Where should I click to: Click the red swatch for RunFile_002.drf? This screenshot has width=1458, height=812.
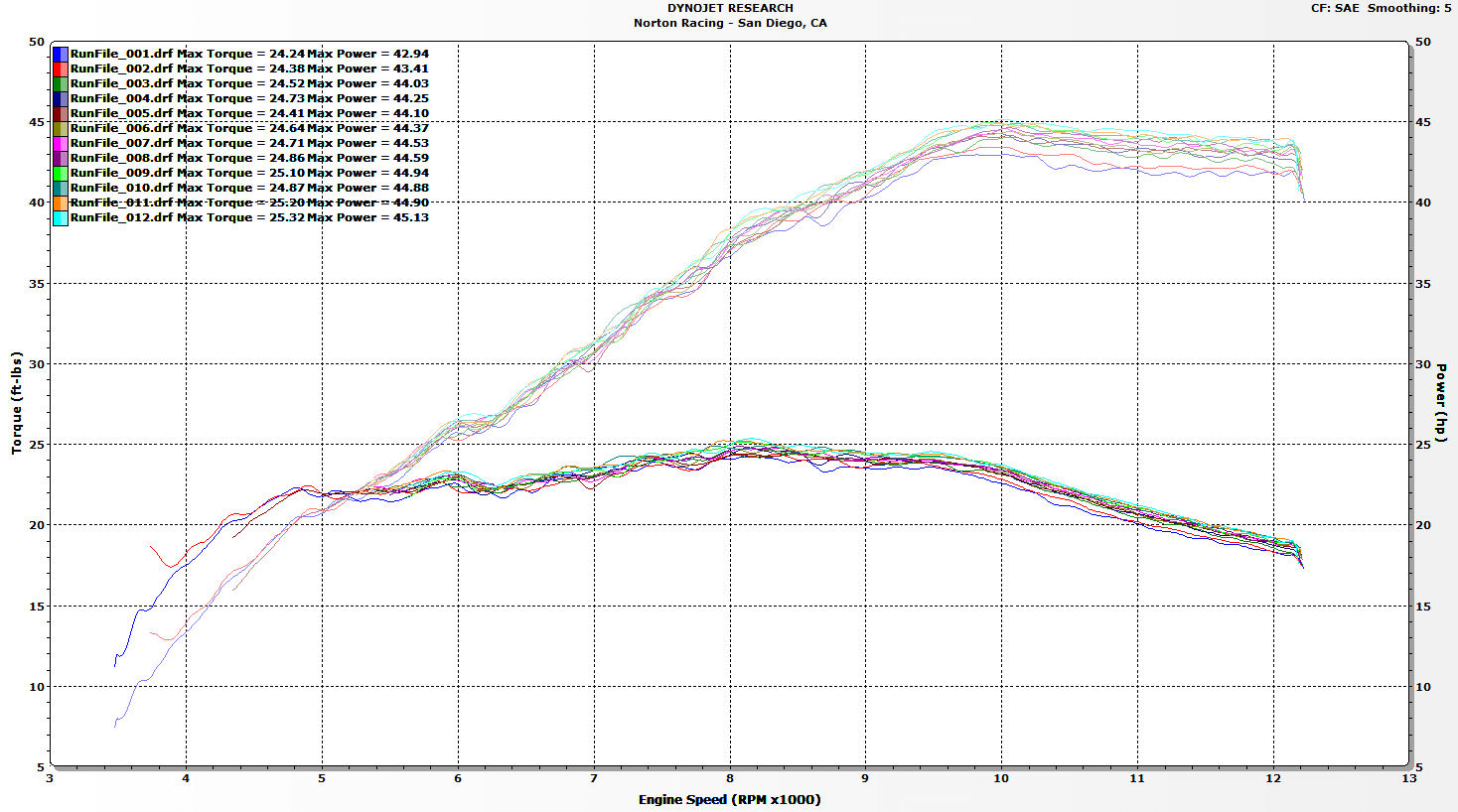tap(61, 69)
